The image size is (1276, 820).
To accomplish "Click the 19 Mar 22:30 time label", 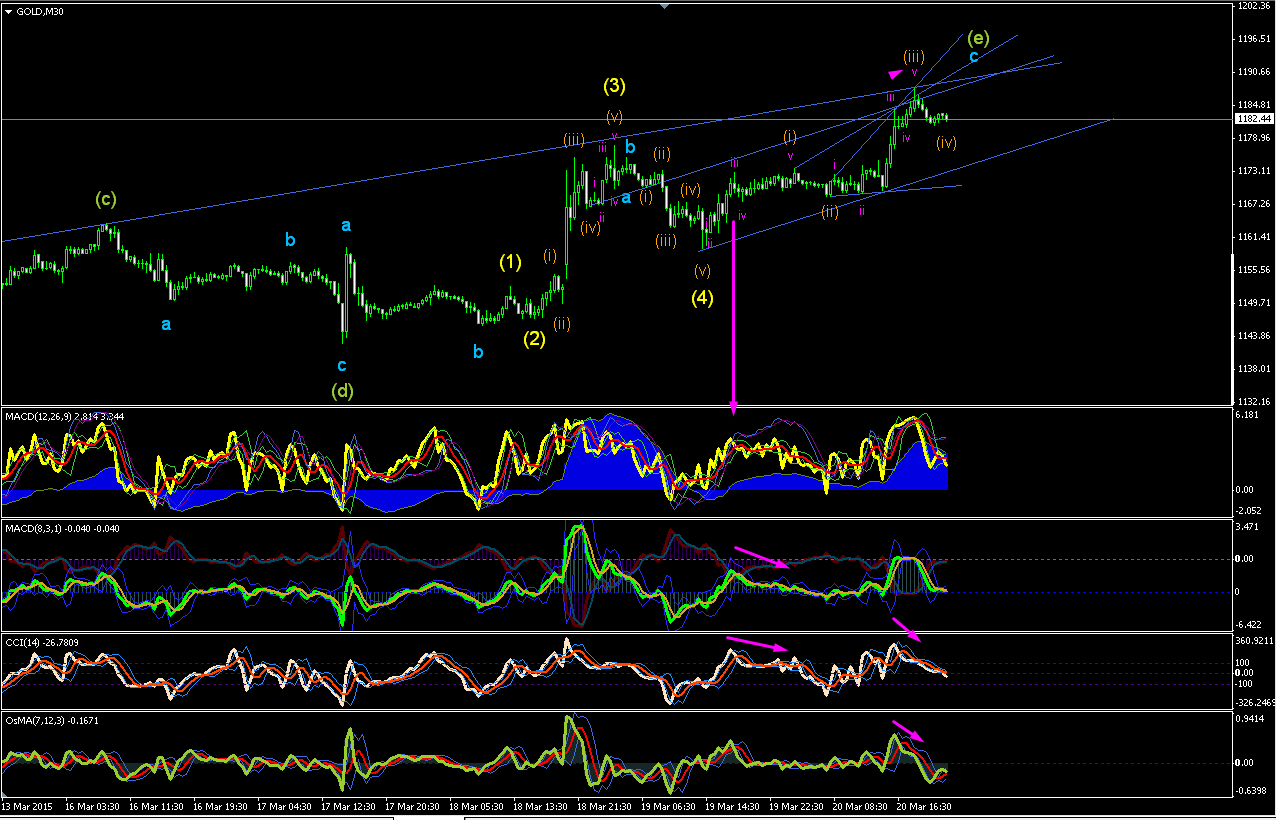I will coord(796,805).
